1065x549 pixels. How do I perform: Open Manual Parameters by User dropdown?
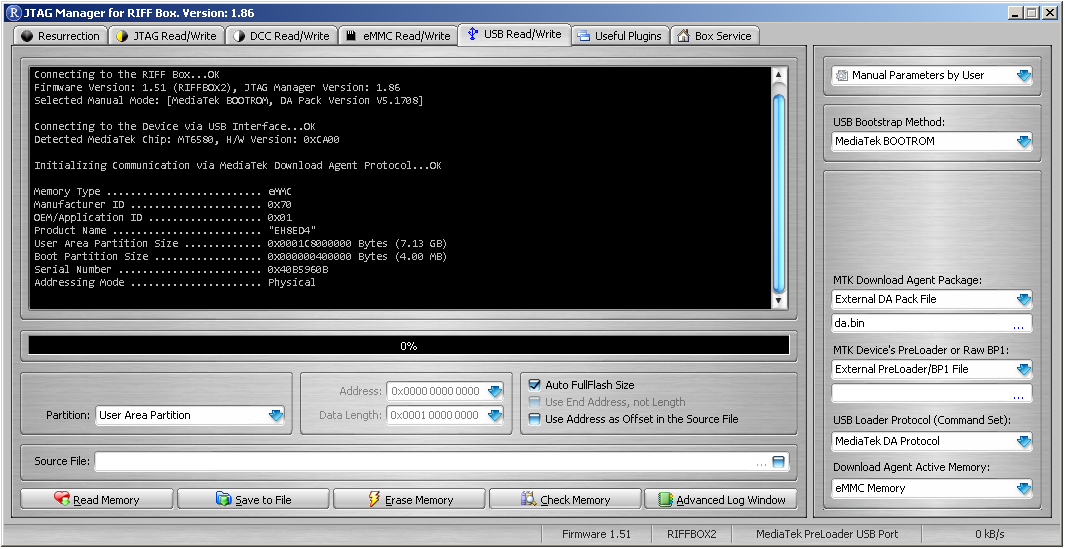(x=1024, y=75)
